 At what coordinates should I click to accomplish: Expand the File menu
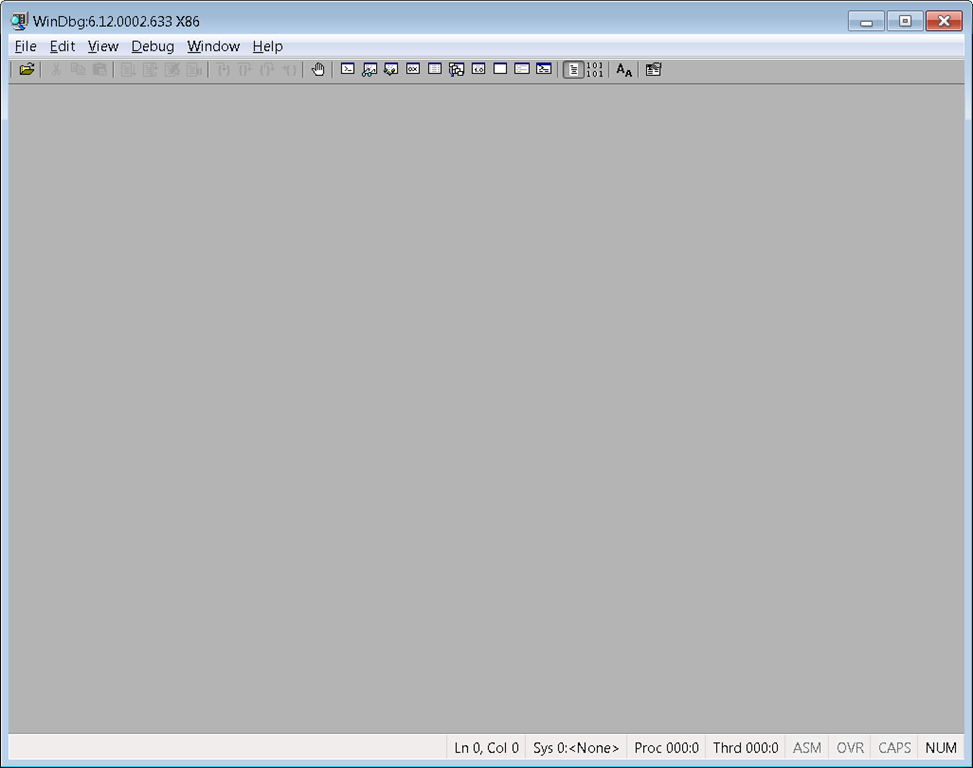click(25, 46)
